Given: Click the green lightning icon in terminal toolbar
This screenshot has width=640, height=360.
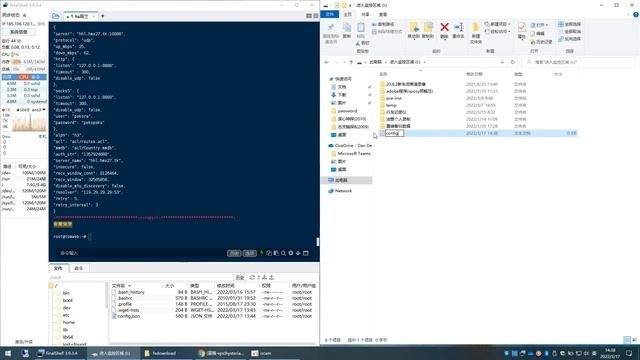Looking at the screenshot, I should coord(262,253).
